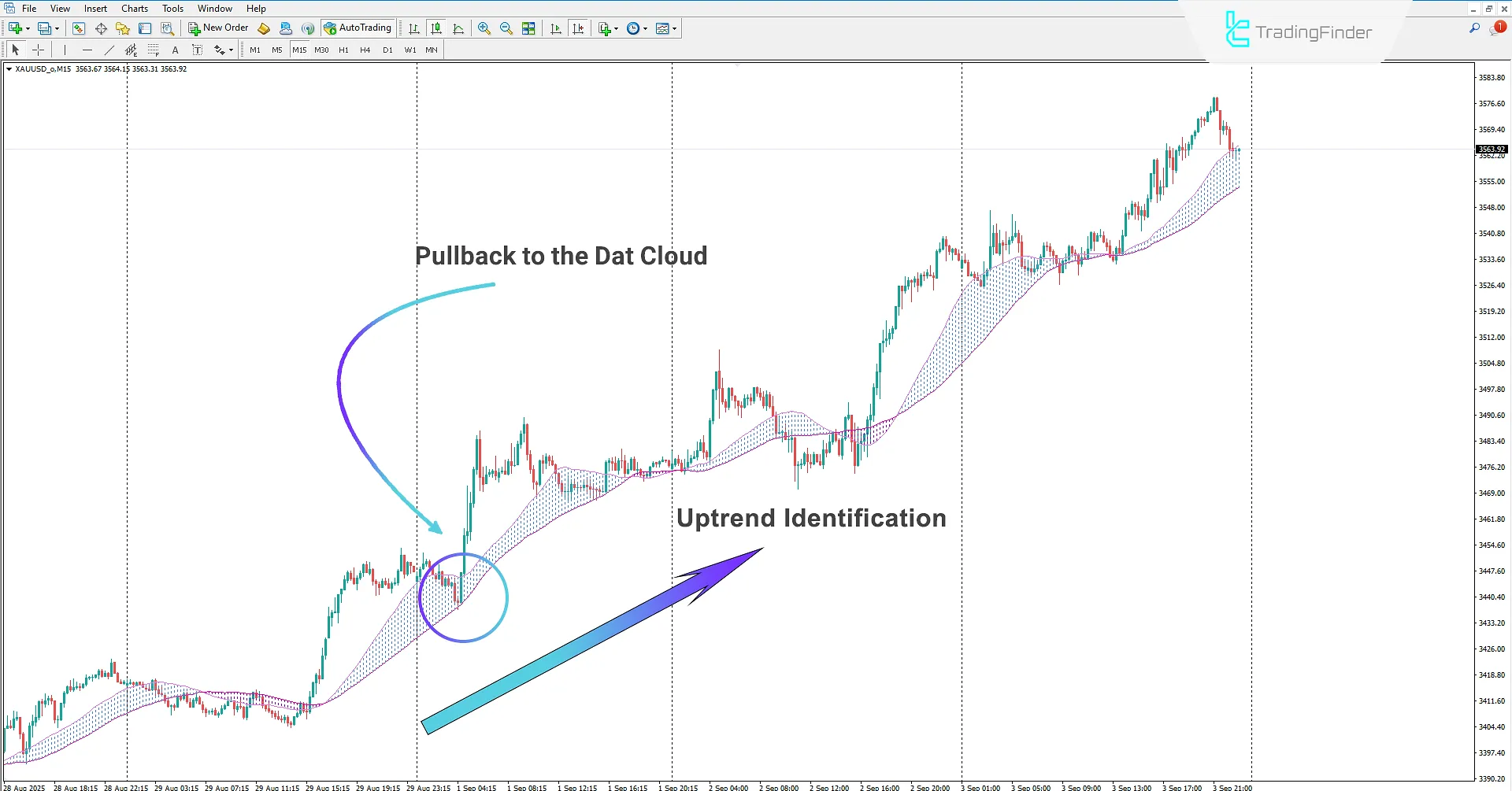
Task: Switch chart to candlestick view
Action: [x=436, y=28]
